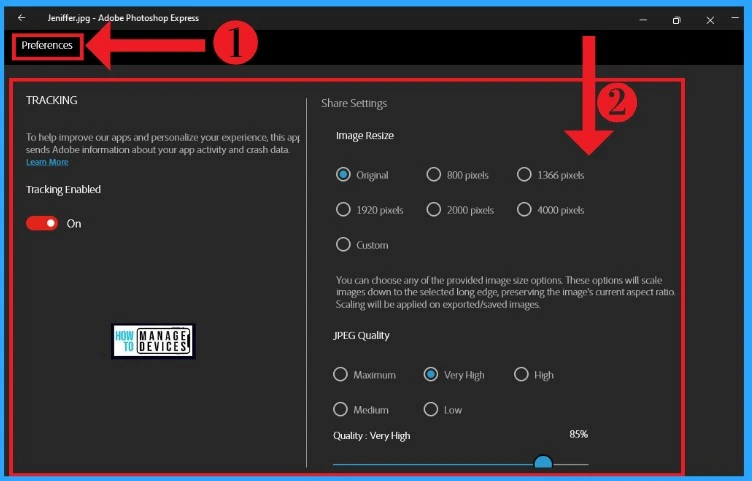The width and height of the screenshot is (752, 481).
Task: Click the JPEG quality slider handle
Action: click(x=543, y=462)
